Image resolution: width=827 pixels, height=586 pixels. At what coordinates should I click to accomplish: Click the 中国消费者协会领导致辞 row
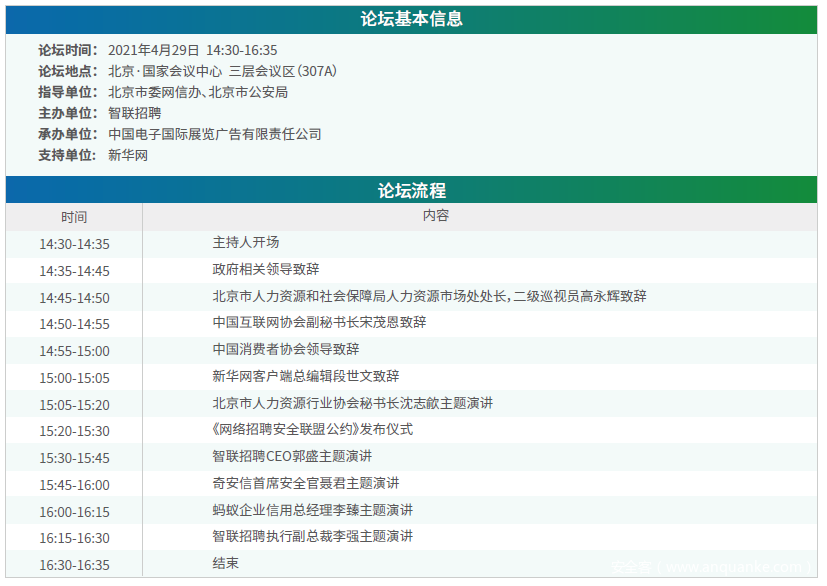click(285, 350)
